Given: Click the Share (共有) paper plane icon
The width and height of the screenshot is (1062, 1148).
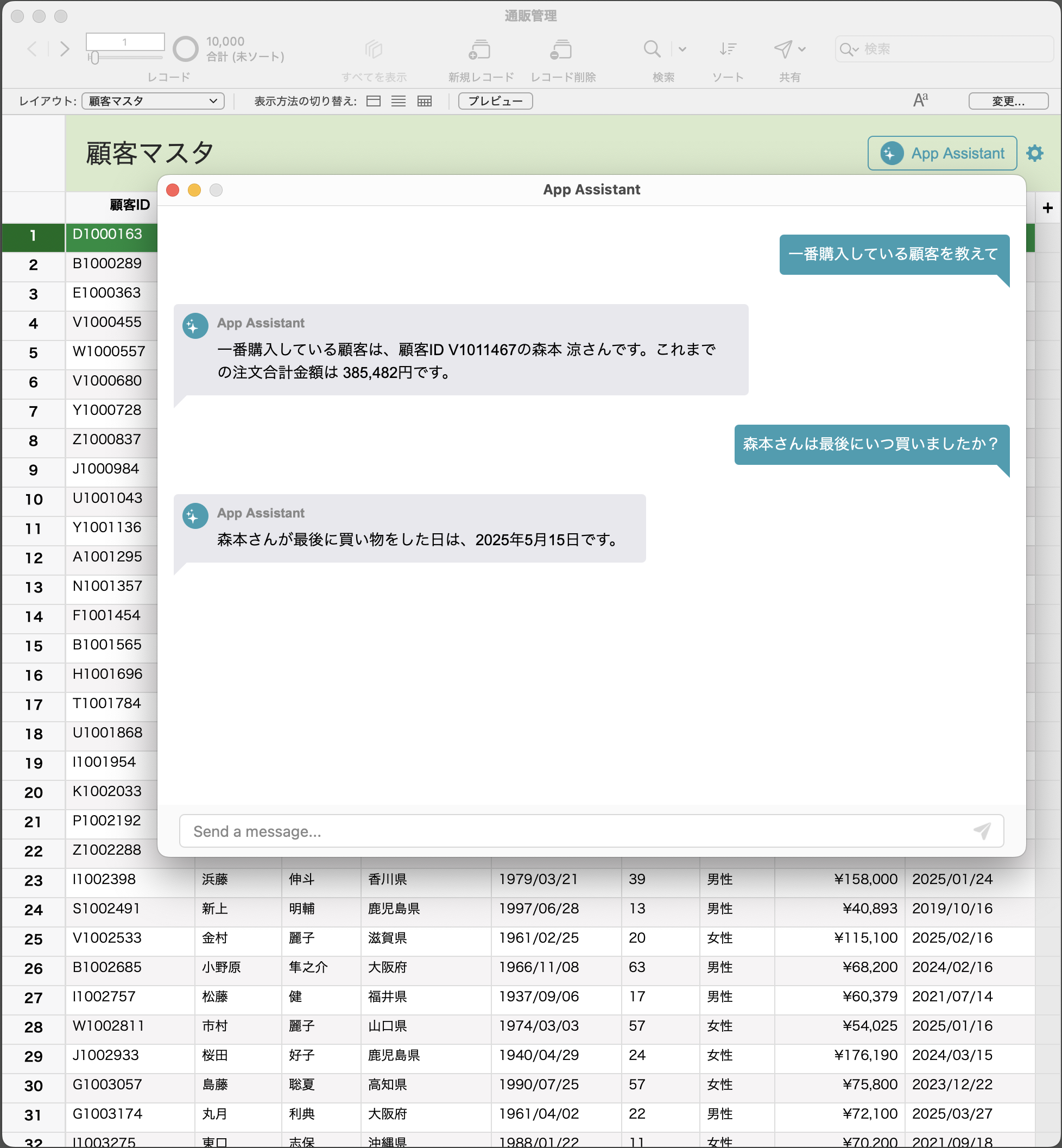Looking at the screenshot, I should tap(783, 49).
